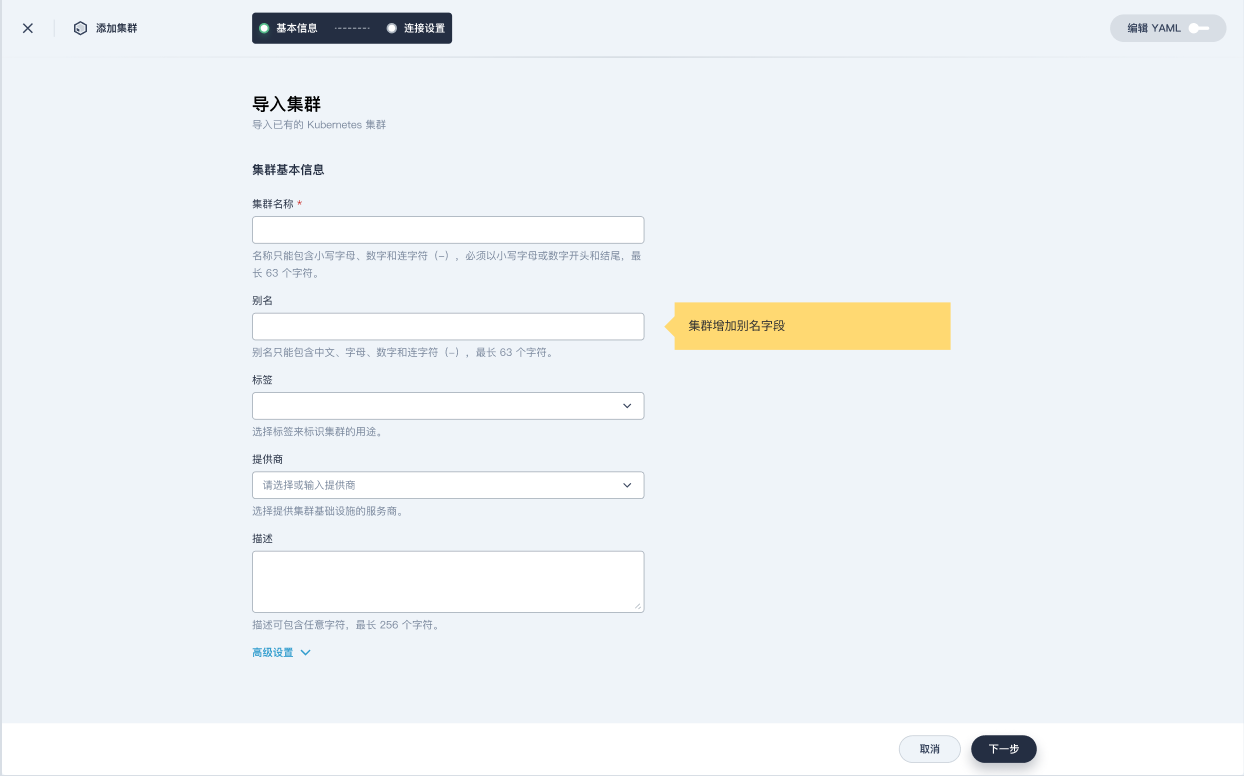Image resolution: width=1244 pixels, height=776 pixels.
Task: Focus the 别名 input field
Action: (x=448, y=327)
